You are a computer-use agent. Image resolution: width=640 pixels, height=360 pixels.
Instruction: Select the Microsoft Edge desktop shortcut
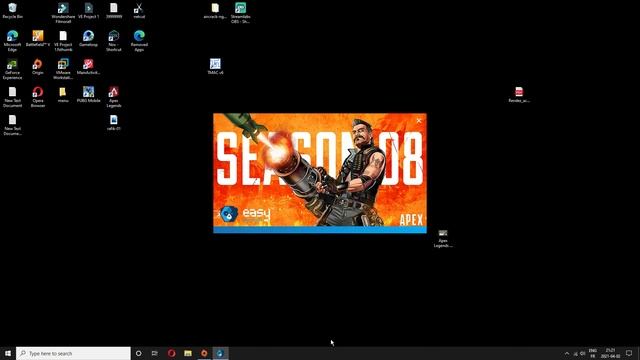(x=12, y=40)
